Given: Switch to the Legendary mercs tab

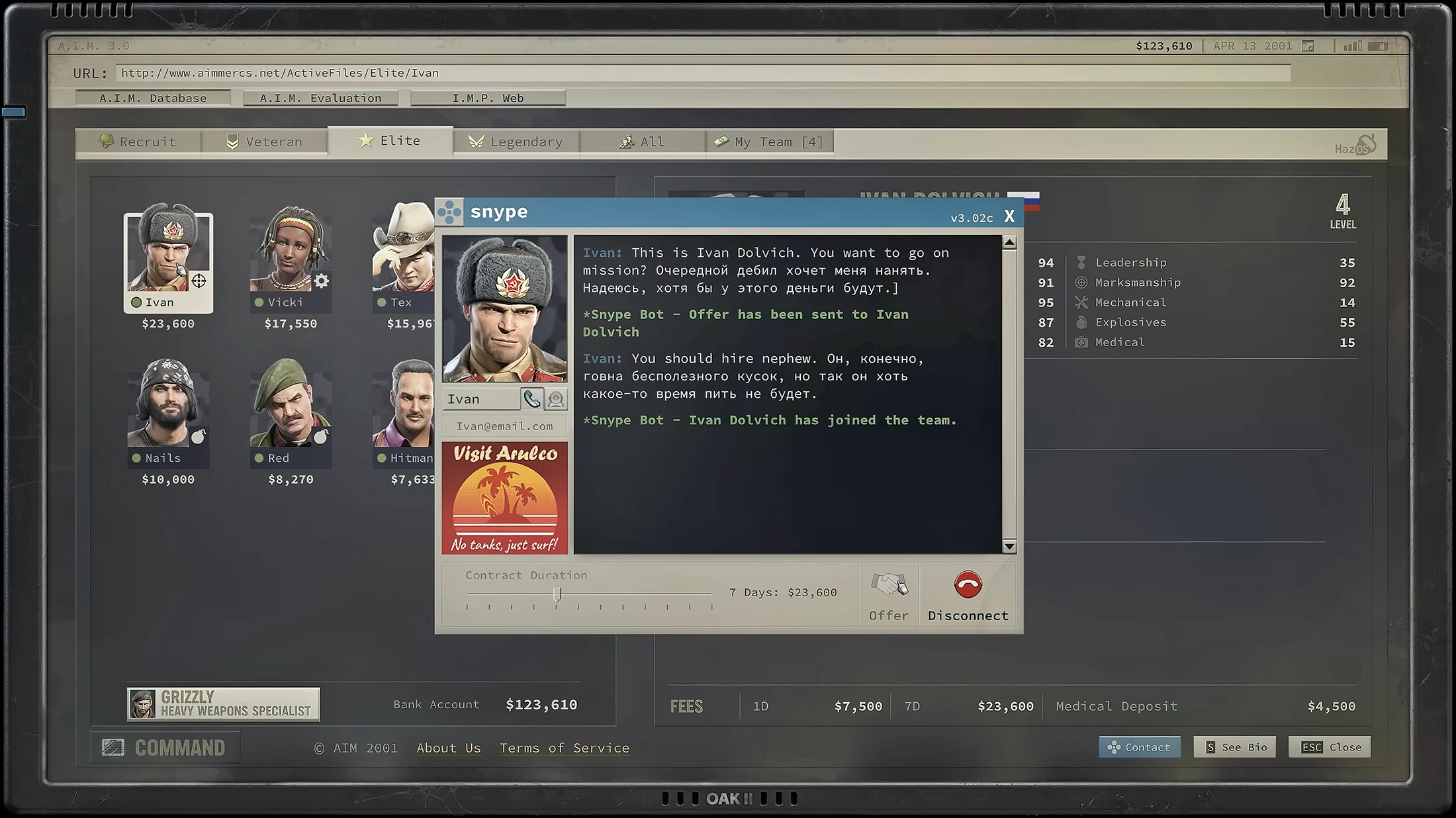Looking at the screenshot, I should tap(516, 142).
